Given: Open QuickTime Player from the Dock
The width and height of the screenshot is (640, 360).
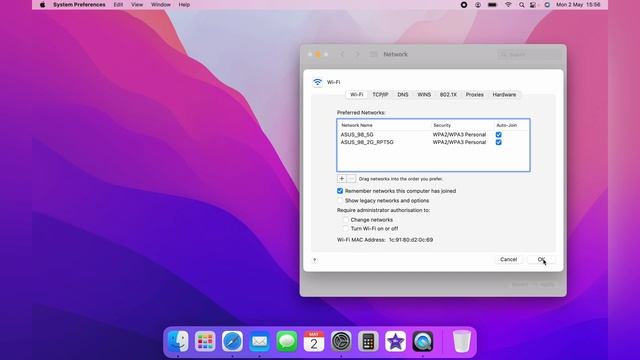Looking at the screenshot, I should [x=422, y=341].
